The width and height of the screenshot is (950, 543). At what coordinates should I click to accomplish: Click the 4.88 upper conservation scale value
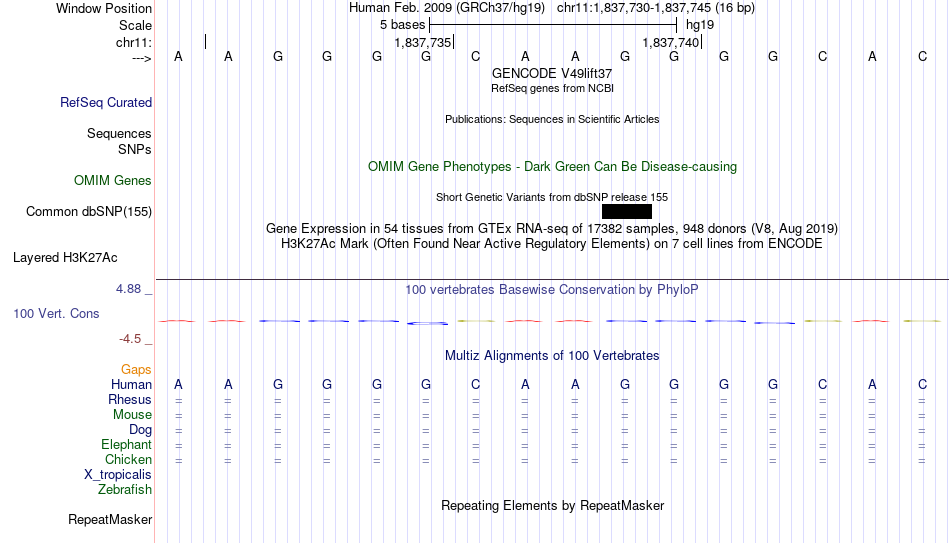point(128,289)
